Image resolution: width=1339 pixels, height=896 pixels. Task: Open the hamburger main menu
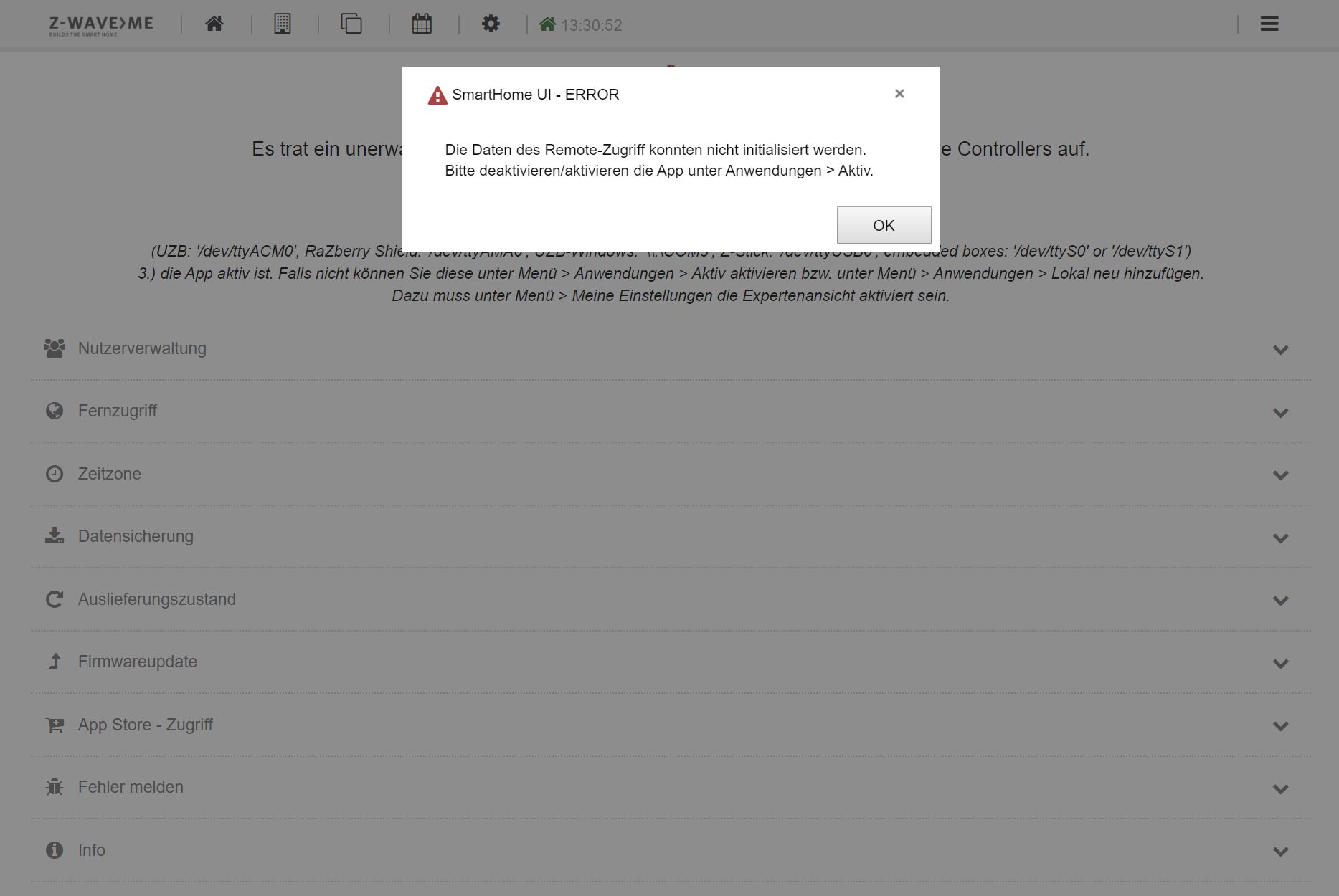1269,24
